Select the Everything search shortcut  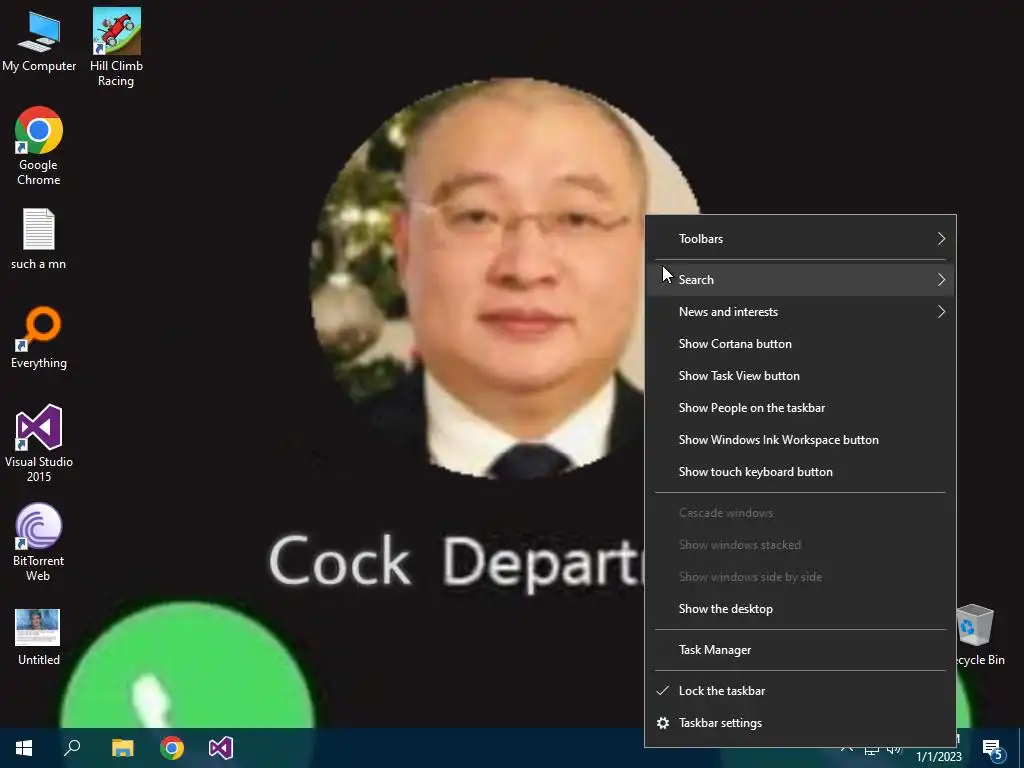39,338
